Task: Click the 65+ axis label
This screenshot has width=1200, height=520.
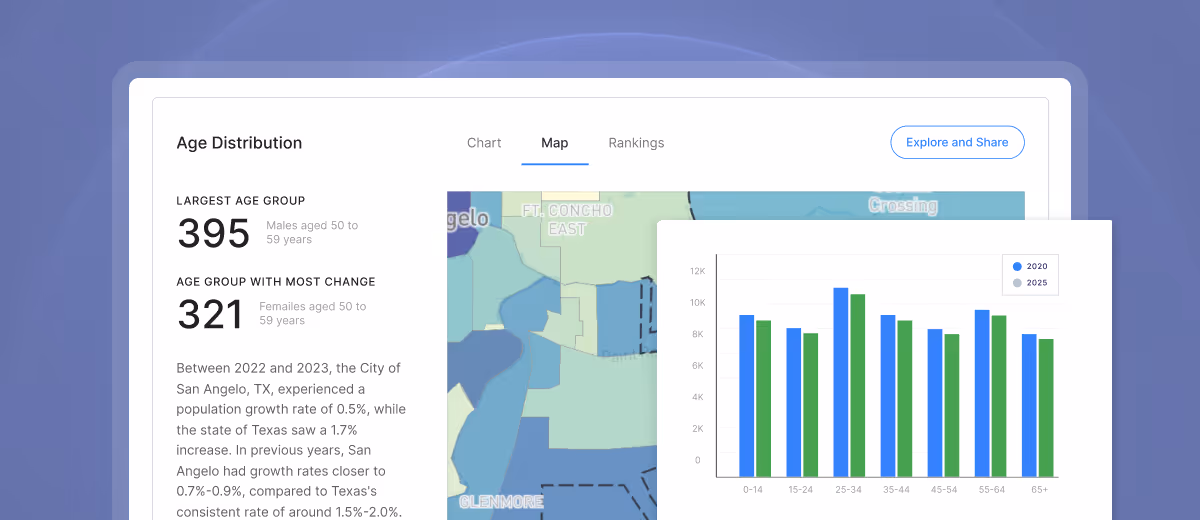Action: [1040, 490]
